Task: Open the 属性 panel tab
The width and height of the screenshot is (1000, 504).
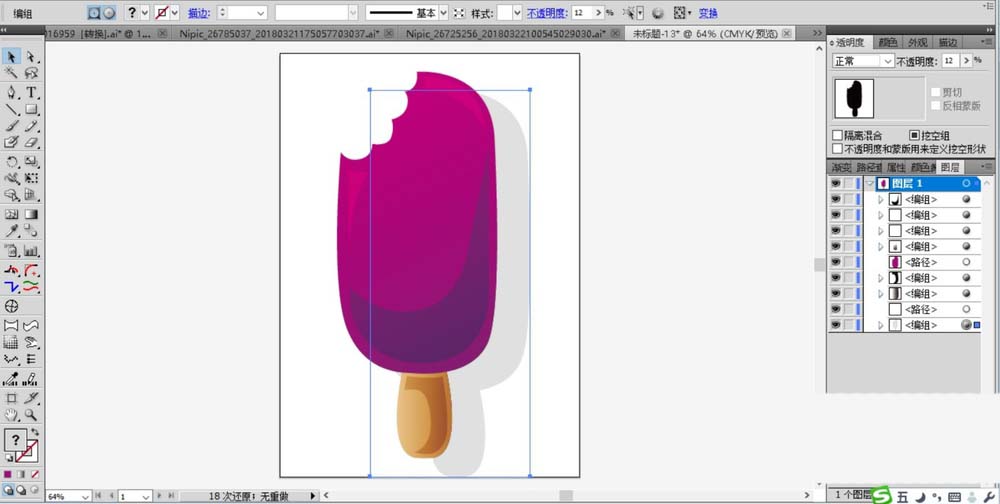Action: (x=896, y=167)
